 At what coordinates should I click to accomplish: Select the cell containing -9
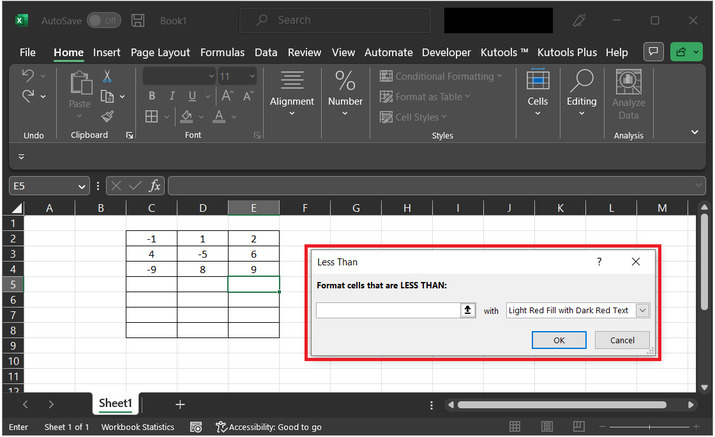click(x=151, y=269)
